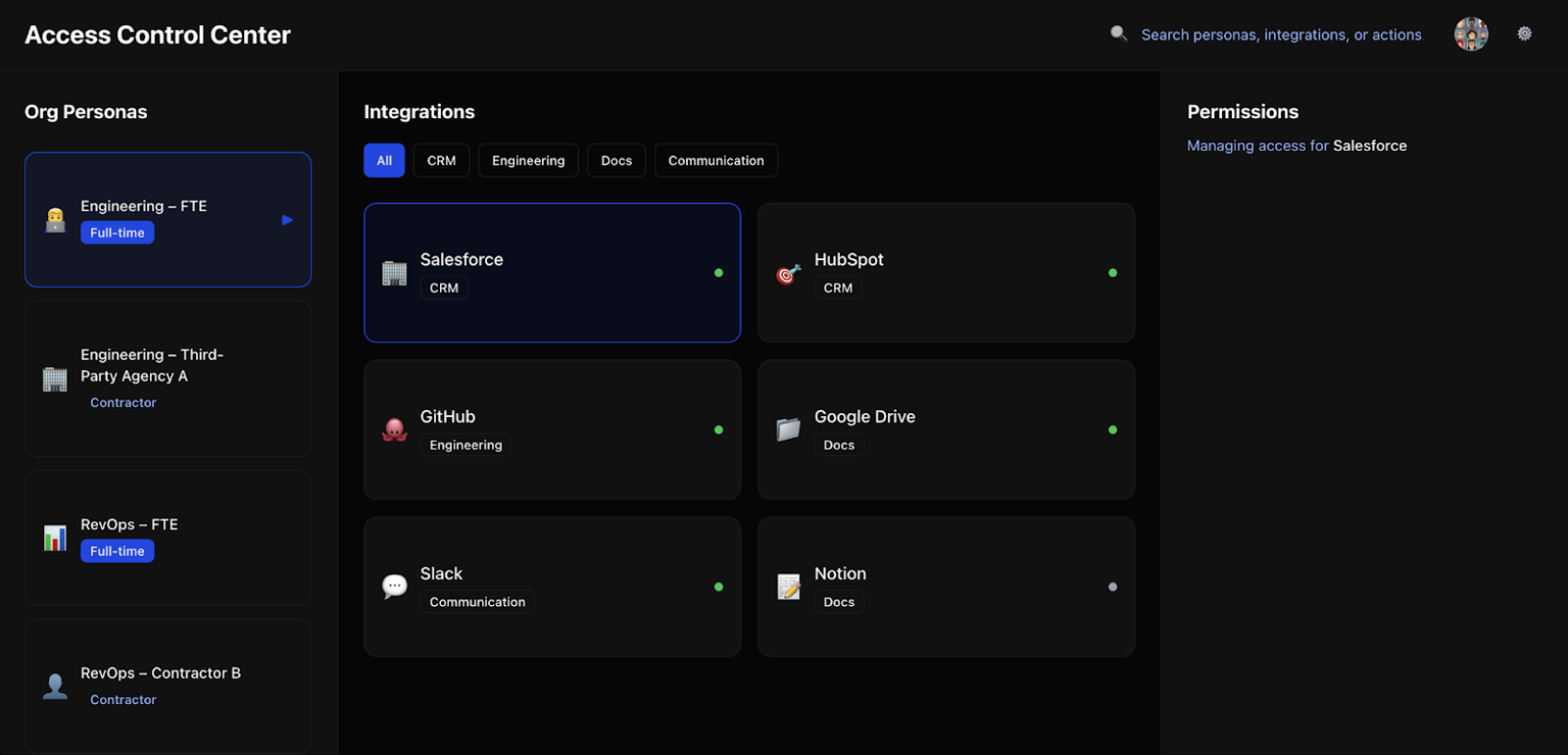Click the Salesforce building icon

point(395,274)
